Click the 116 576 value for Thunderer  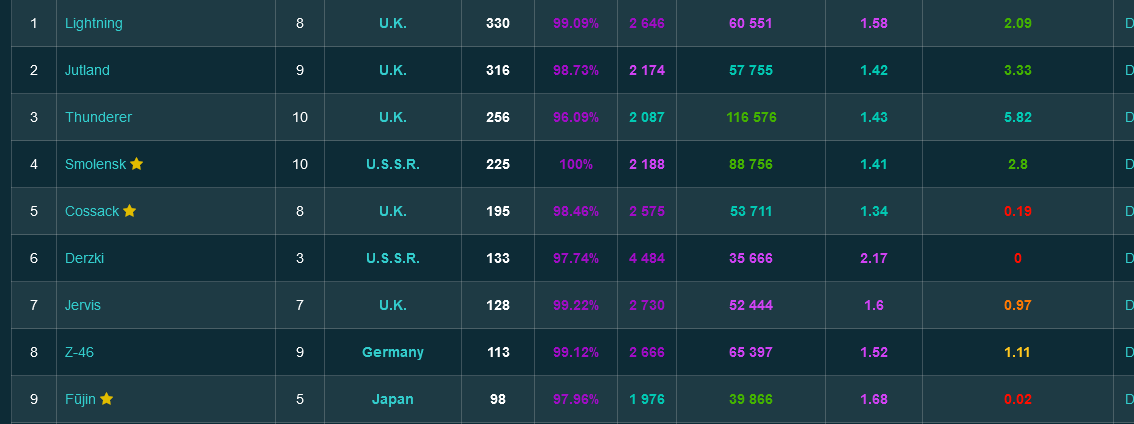(751, 117)
